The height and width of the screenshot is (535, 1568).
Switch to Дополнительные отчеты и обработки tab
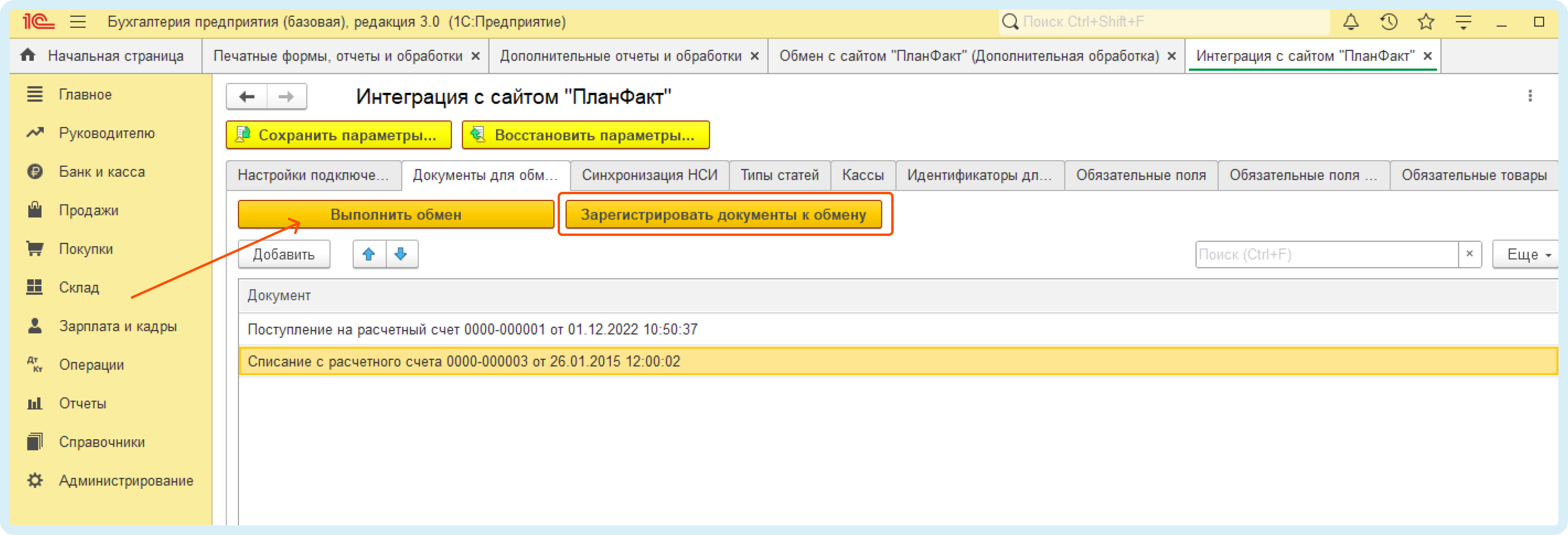[620, 56]
